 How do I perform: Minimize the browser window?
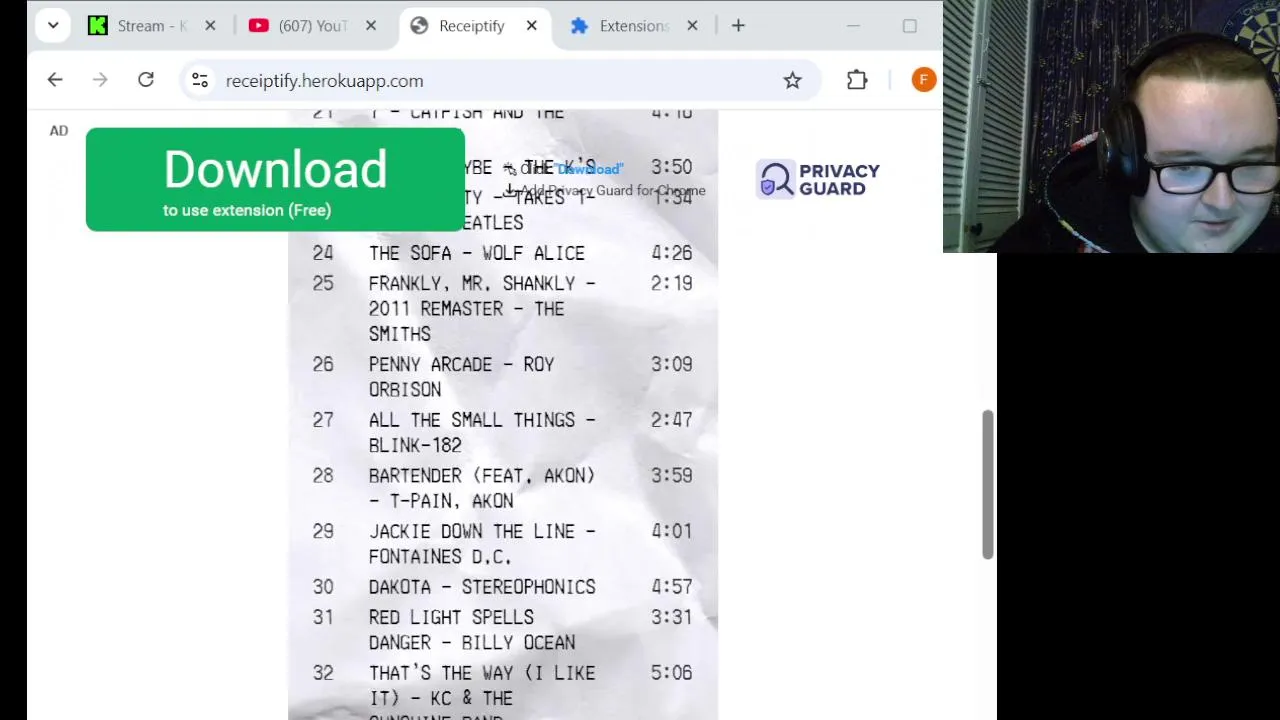pyautogui.click(x=853, y=26)
